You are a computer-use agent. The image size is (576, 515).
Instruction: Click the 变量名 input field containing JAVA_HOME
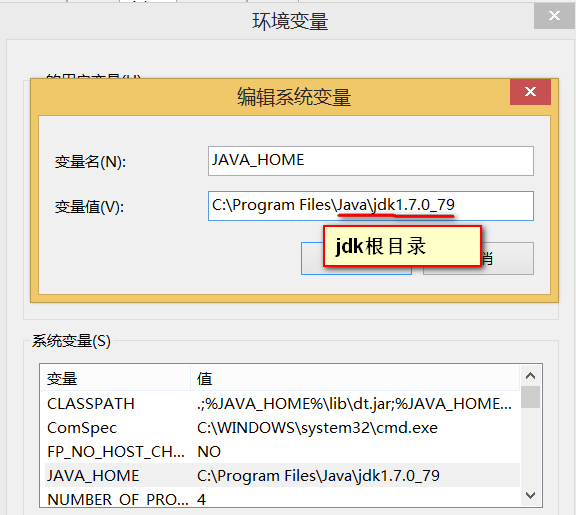coord(371,161)
